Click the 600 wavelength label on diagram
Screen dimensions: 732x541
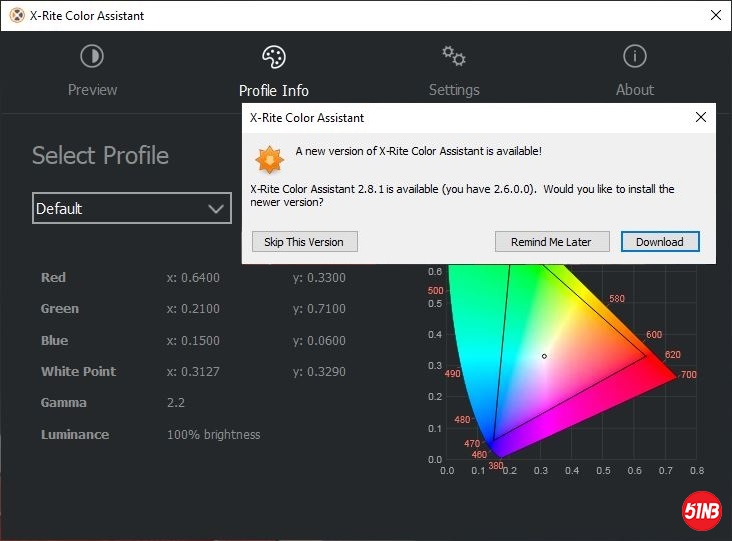click(x=654, y=335)
